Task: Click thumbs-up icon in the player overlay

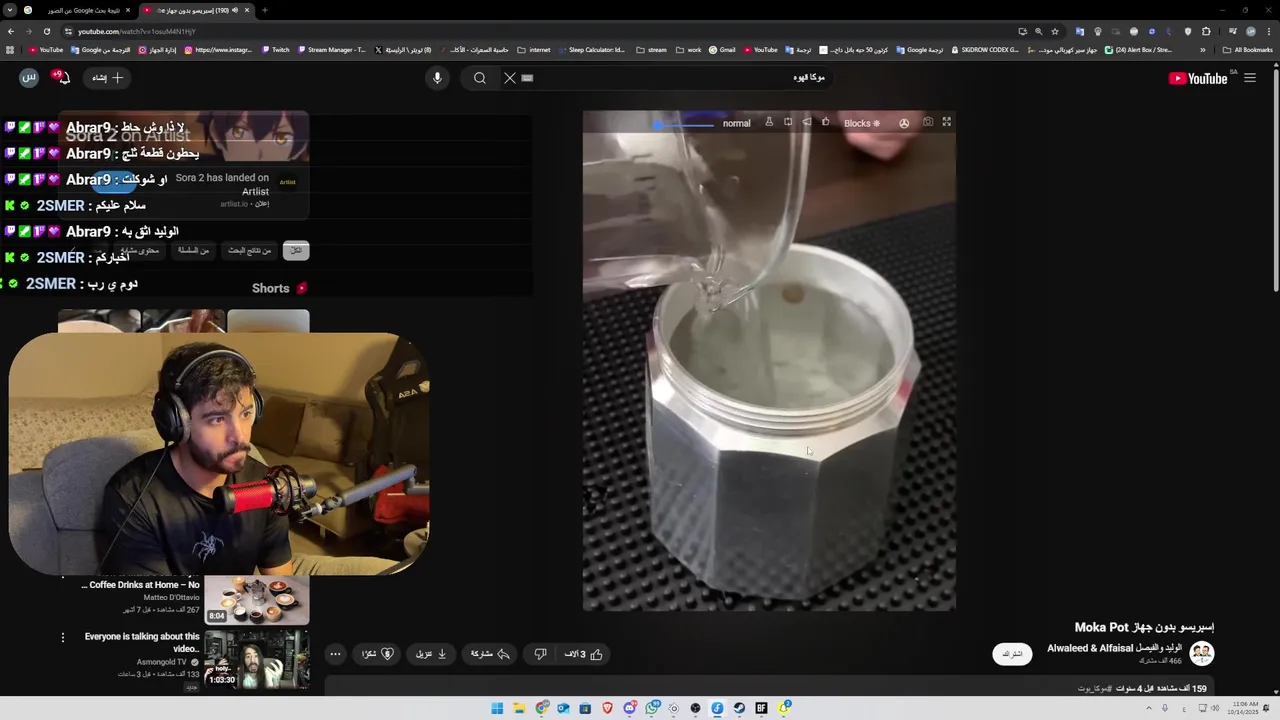Action: tap(825, 122)
